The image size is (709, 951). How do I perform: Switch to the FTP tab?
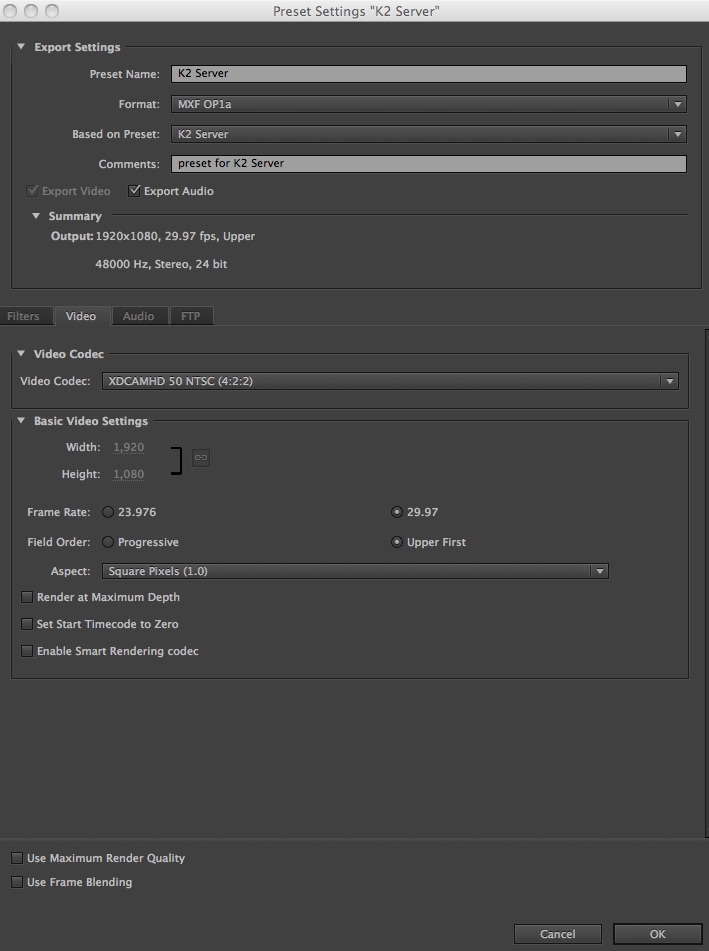(190, 316)
